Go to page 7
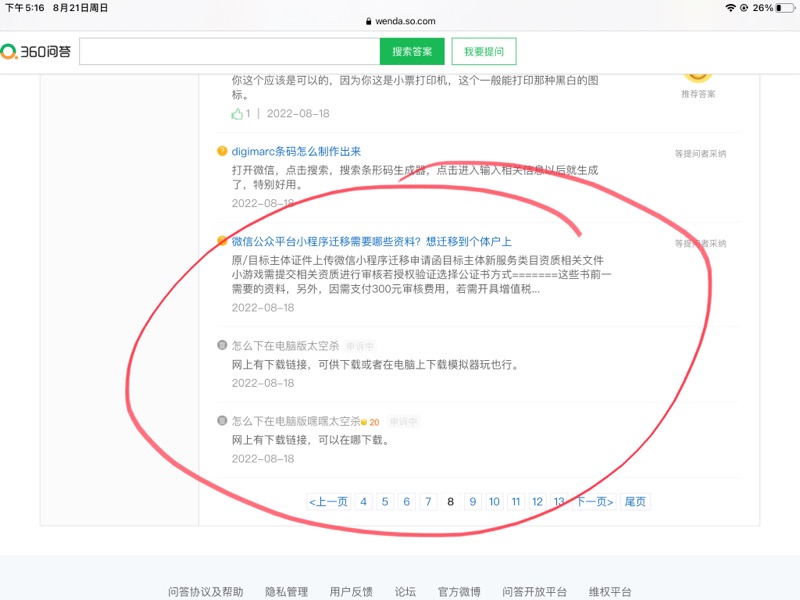Image resolution: width=800 pixels, height=600 pixels. click(x=429, y=502)
